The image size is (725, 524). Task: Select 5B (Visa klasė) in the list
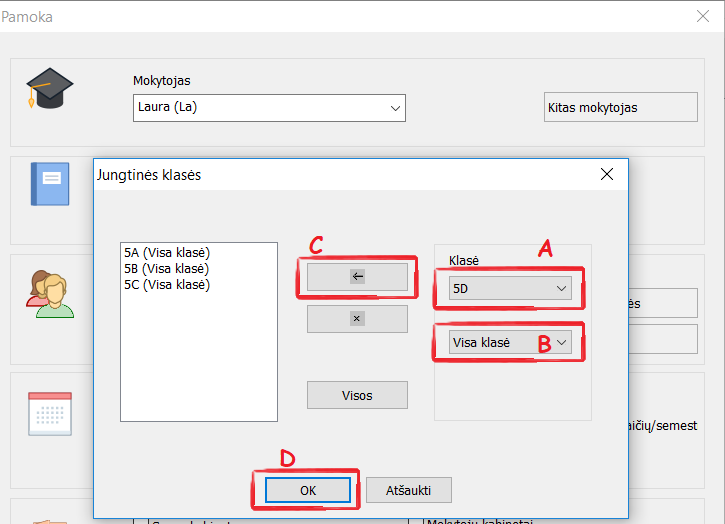pyautogui.click(x=167, y=269)
